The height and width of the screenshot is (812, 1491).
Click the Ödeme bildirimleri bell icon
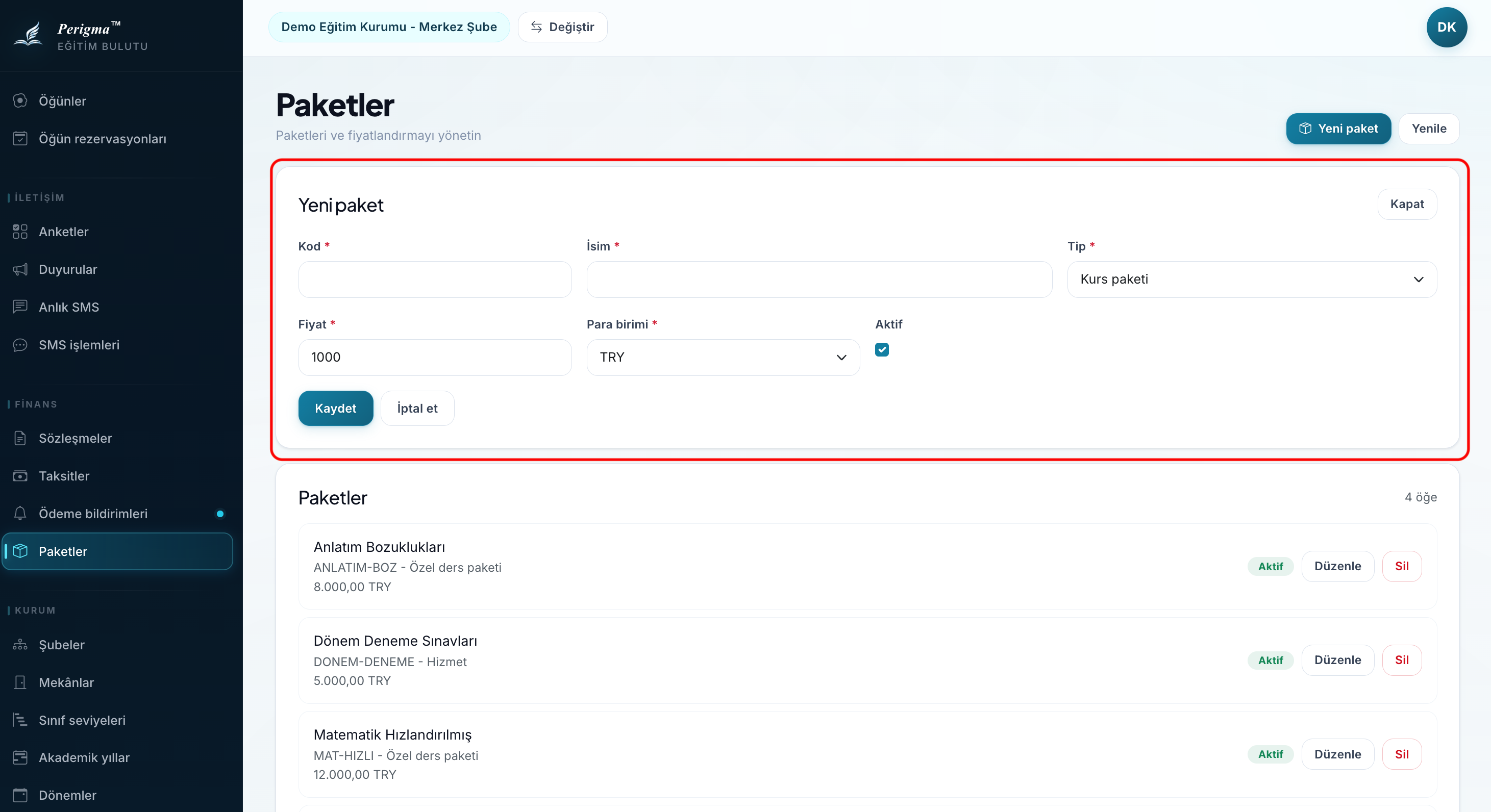pyautogui.click(x=20, y=513)
